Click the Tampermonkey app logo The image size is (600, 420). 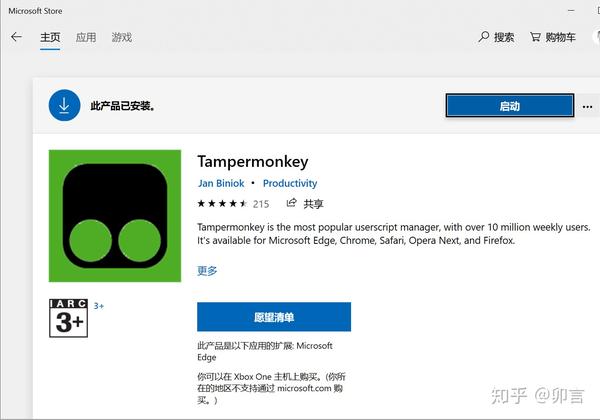point(115,216)
